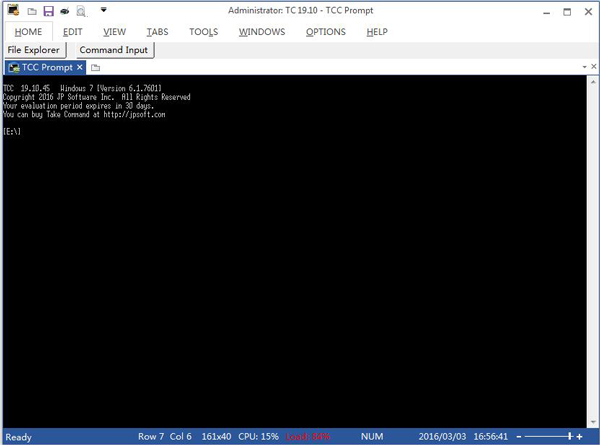Close the TCC Prompt tab with its X
This screenshot has height=445, width=600.
point(80,68)
